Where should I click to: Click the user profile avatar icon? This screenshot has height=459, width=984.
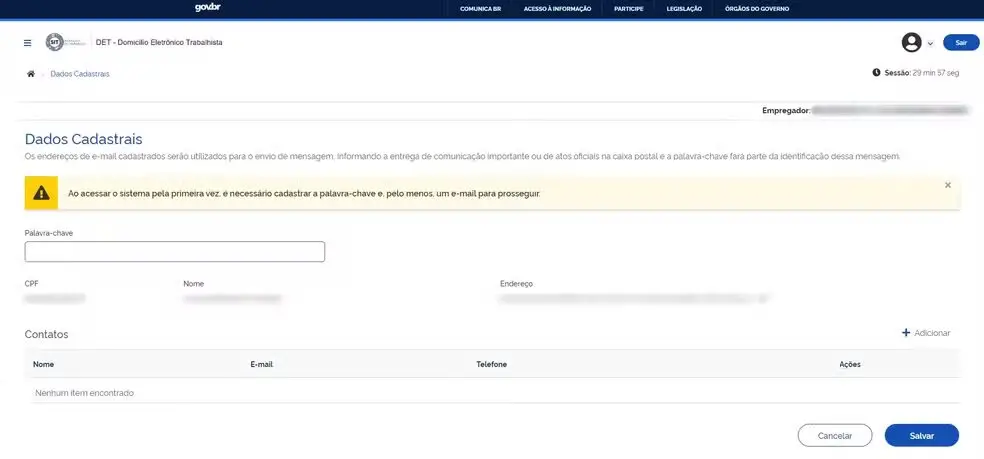pyautogui.click(x=911, y=42)
